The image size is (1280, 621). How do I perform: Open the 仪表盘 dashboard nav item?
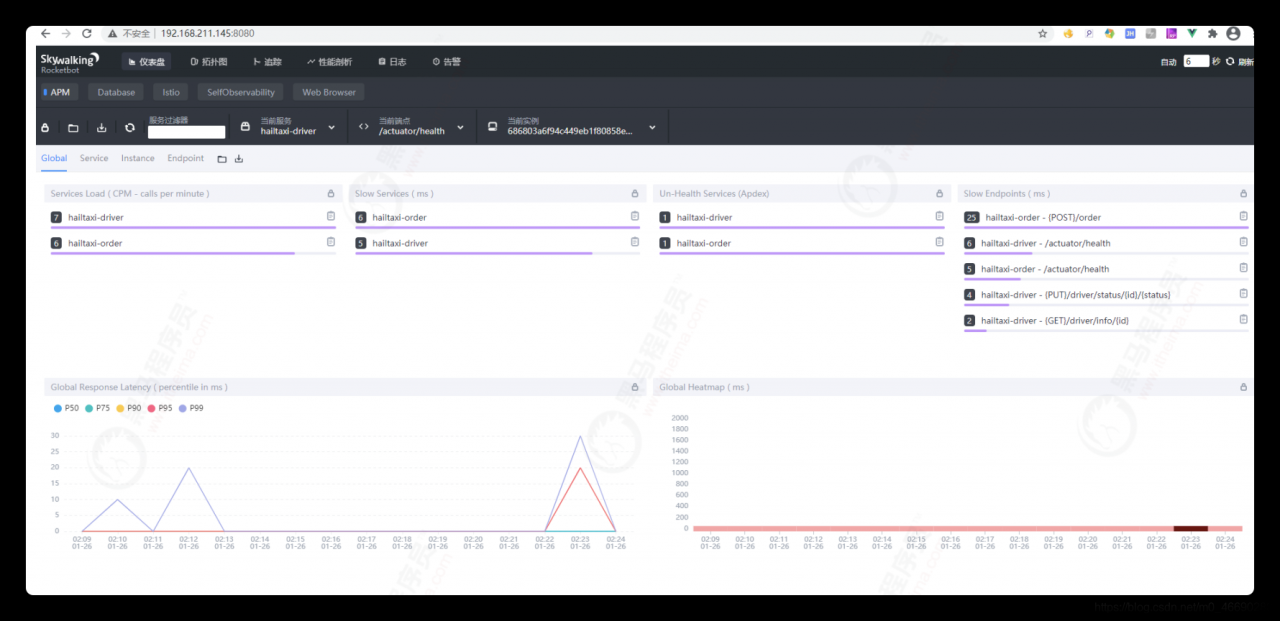146,62
